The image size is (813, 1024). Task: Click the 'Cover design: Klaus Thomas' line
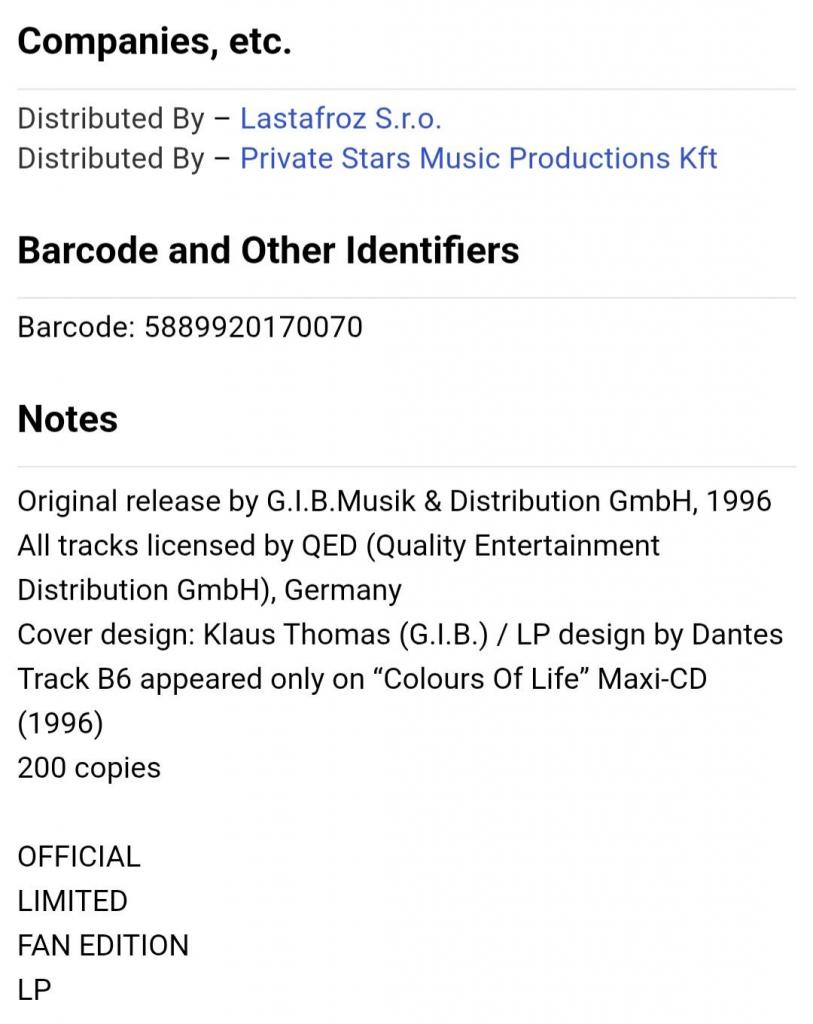(400, 635)
